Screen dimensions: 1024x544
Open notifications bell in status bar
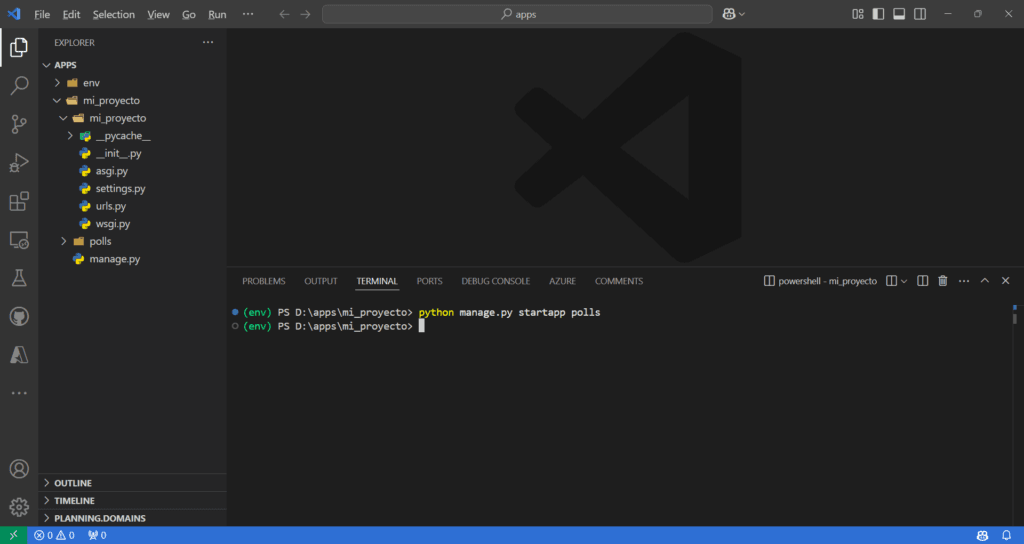(1006, 536)
